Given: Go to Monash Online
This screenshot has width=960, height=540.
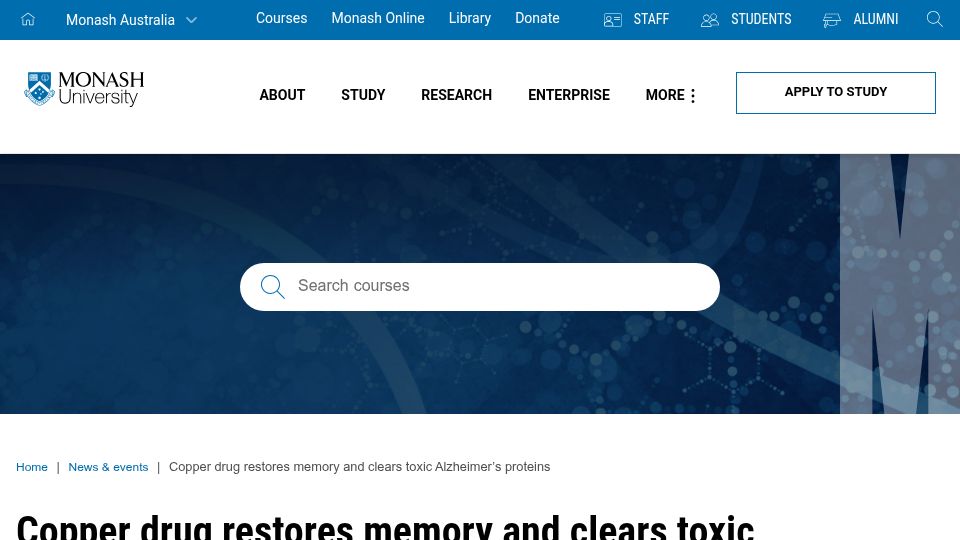Looking at the screenshot, I should pyautogui.click(x=378, y=18).
